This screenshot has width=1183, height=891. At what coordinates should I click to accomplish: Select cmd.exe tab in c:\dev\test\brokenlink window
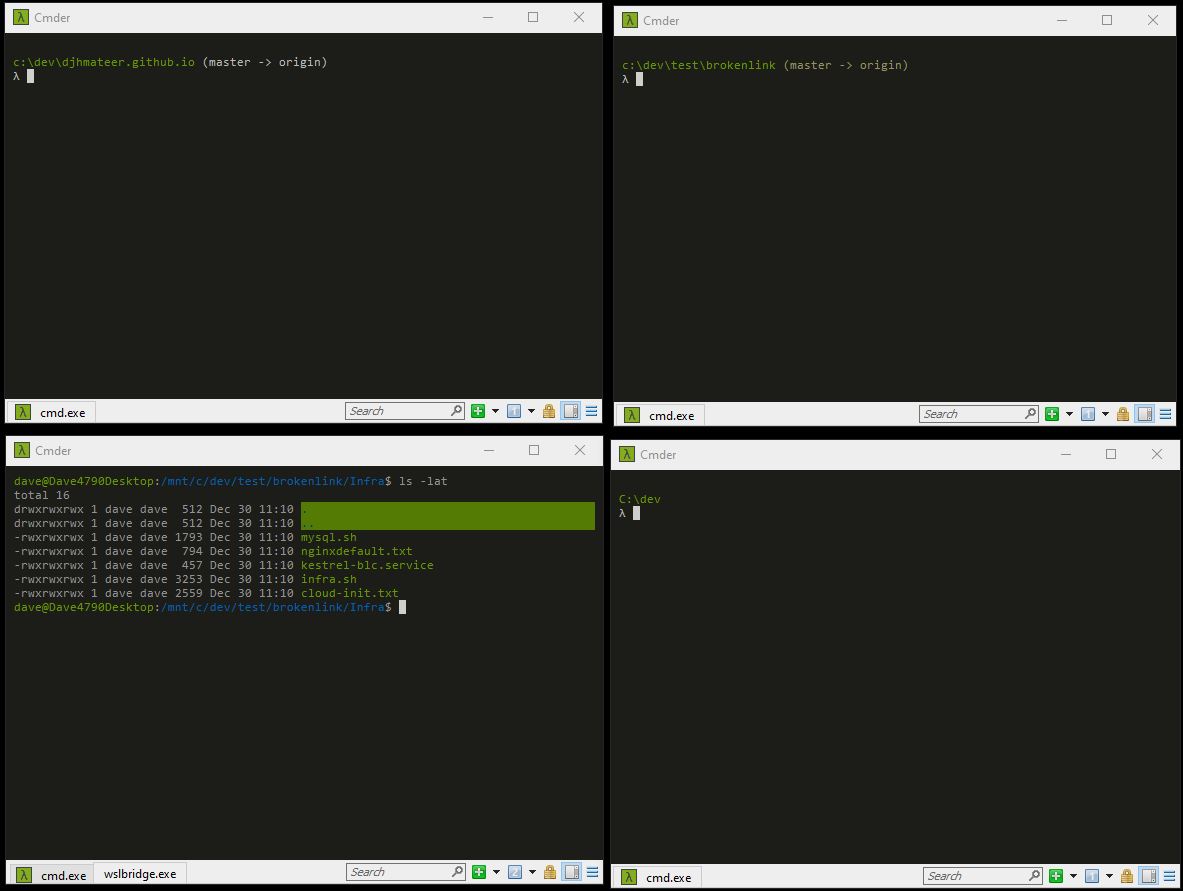(660, 415)
